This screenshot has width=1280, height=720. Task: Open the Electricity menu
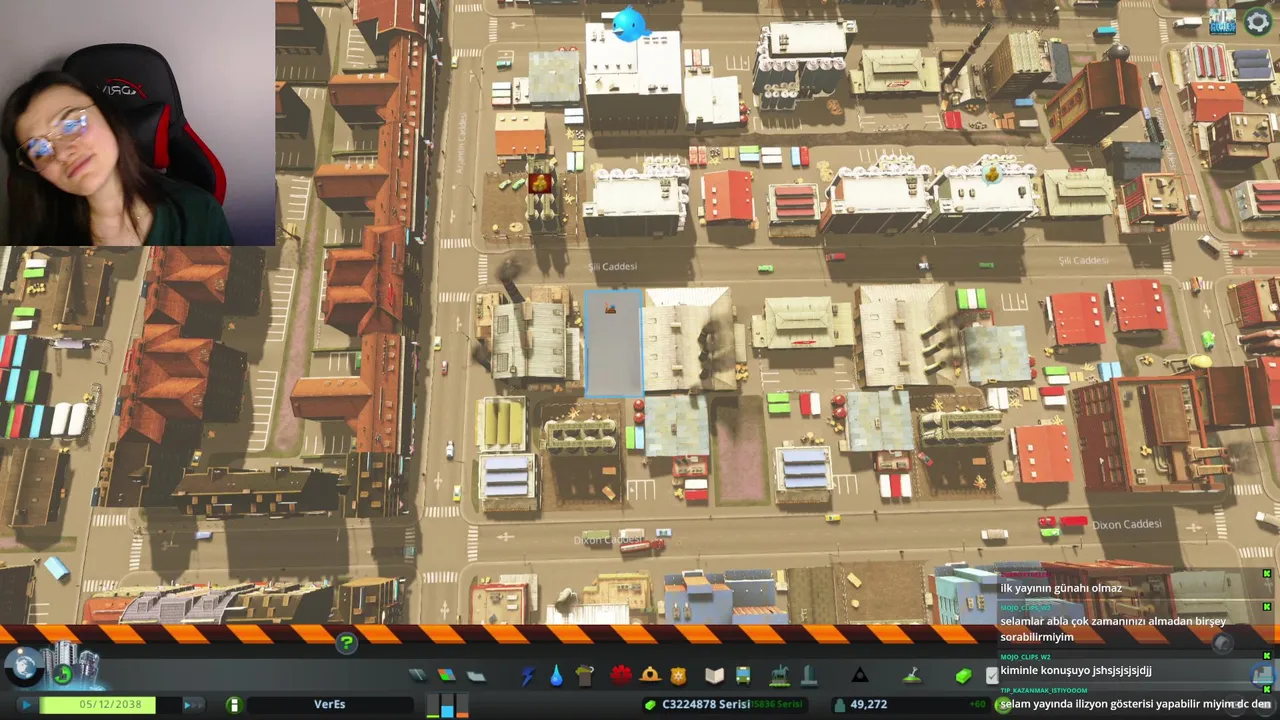click(x=527, y=676)
